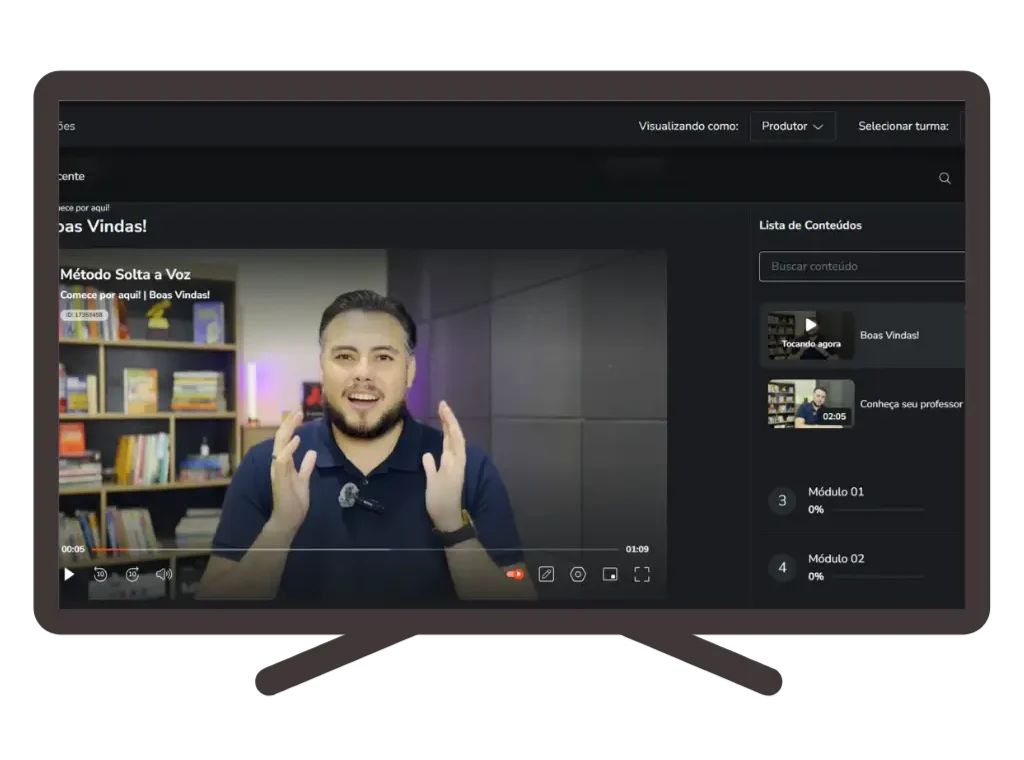Click the Buscar conteúdo search field
This screenshot has height=760, width=1024.
click(x=860, y=266)
